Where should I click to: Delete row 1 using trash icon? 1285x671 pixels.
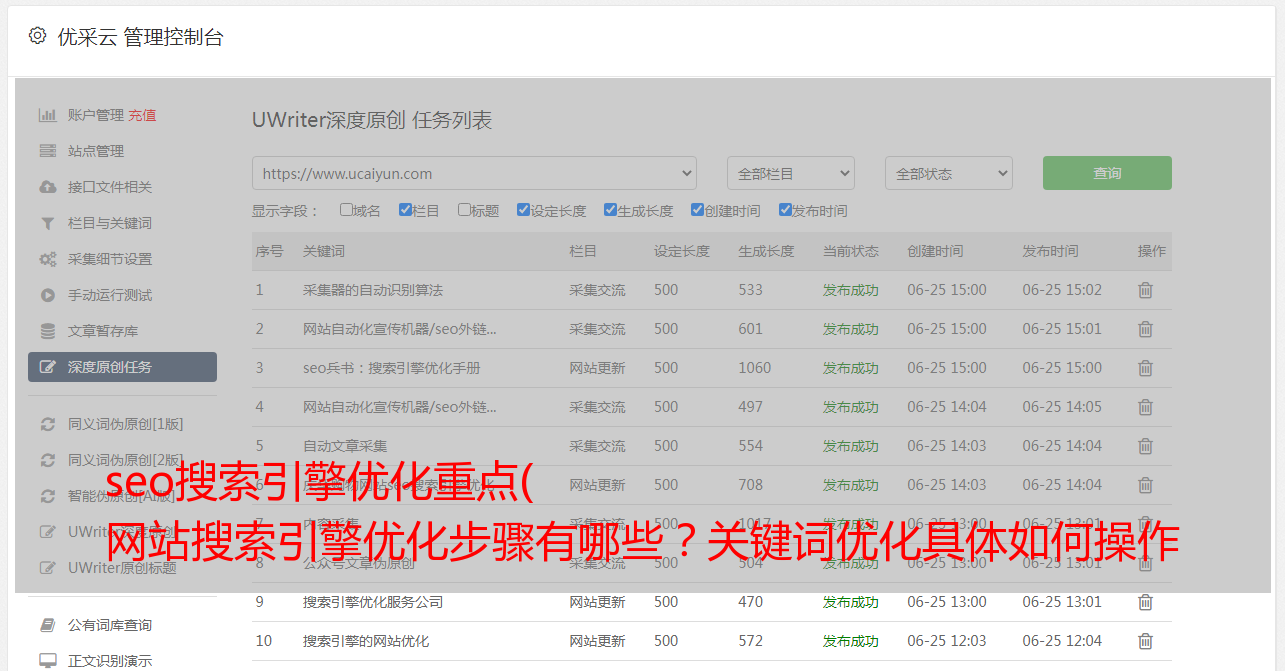[1145, 290]
